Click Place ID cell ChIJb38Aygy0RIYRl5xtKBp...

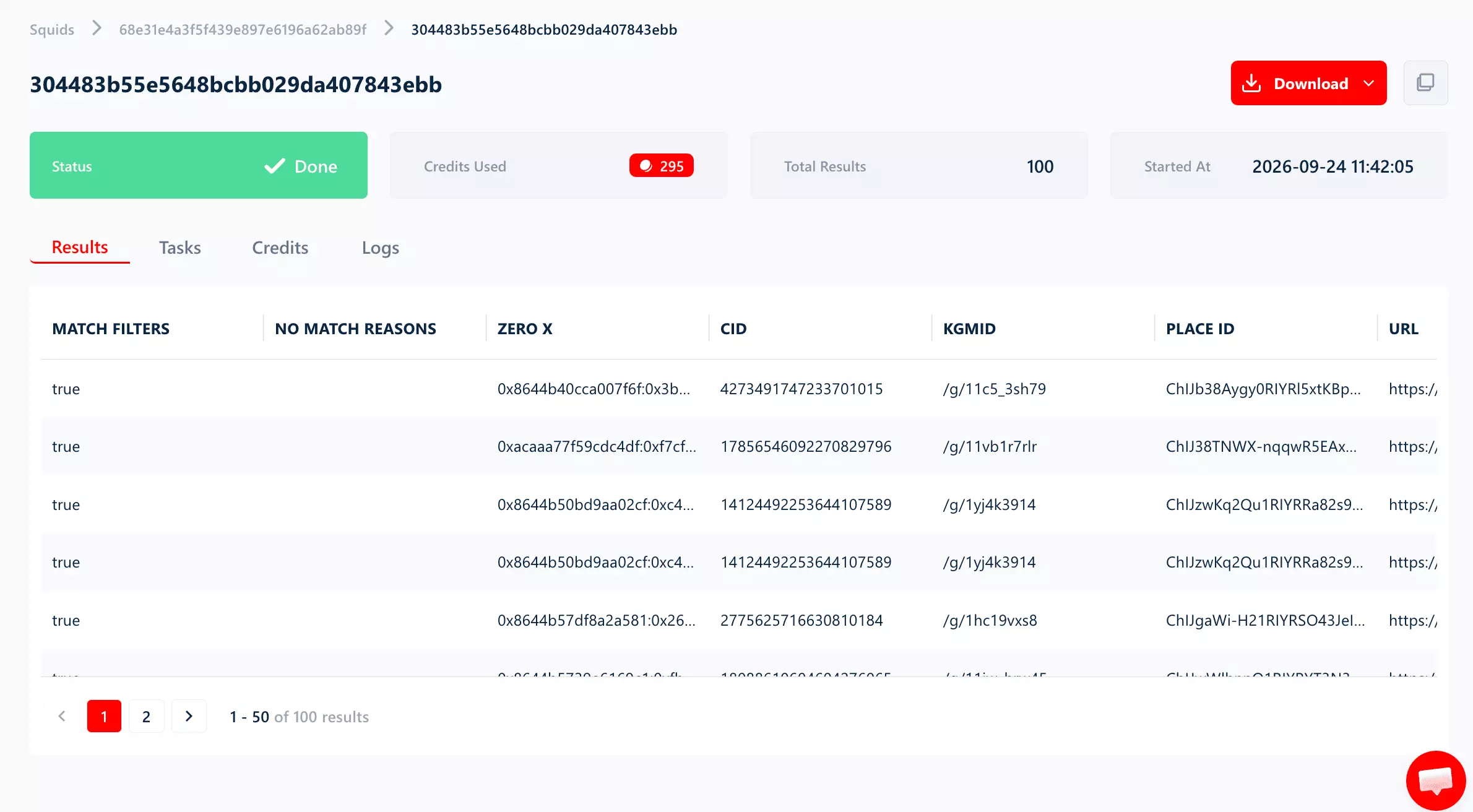pos(1263,389)
